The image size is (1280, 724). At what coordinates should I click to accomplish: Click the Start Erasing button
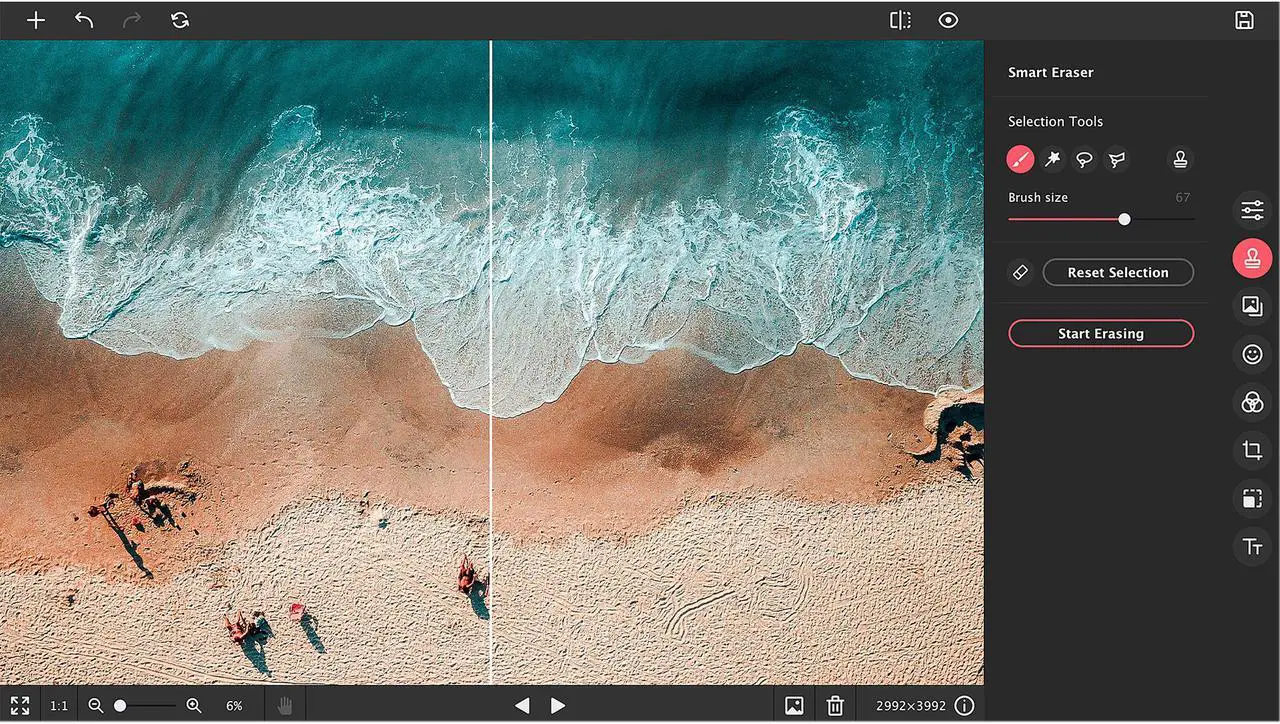[x=1100, y=334]
